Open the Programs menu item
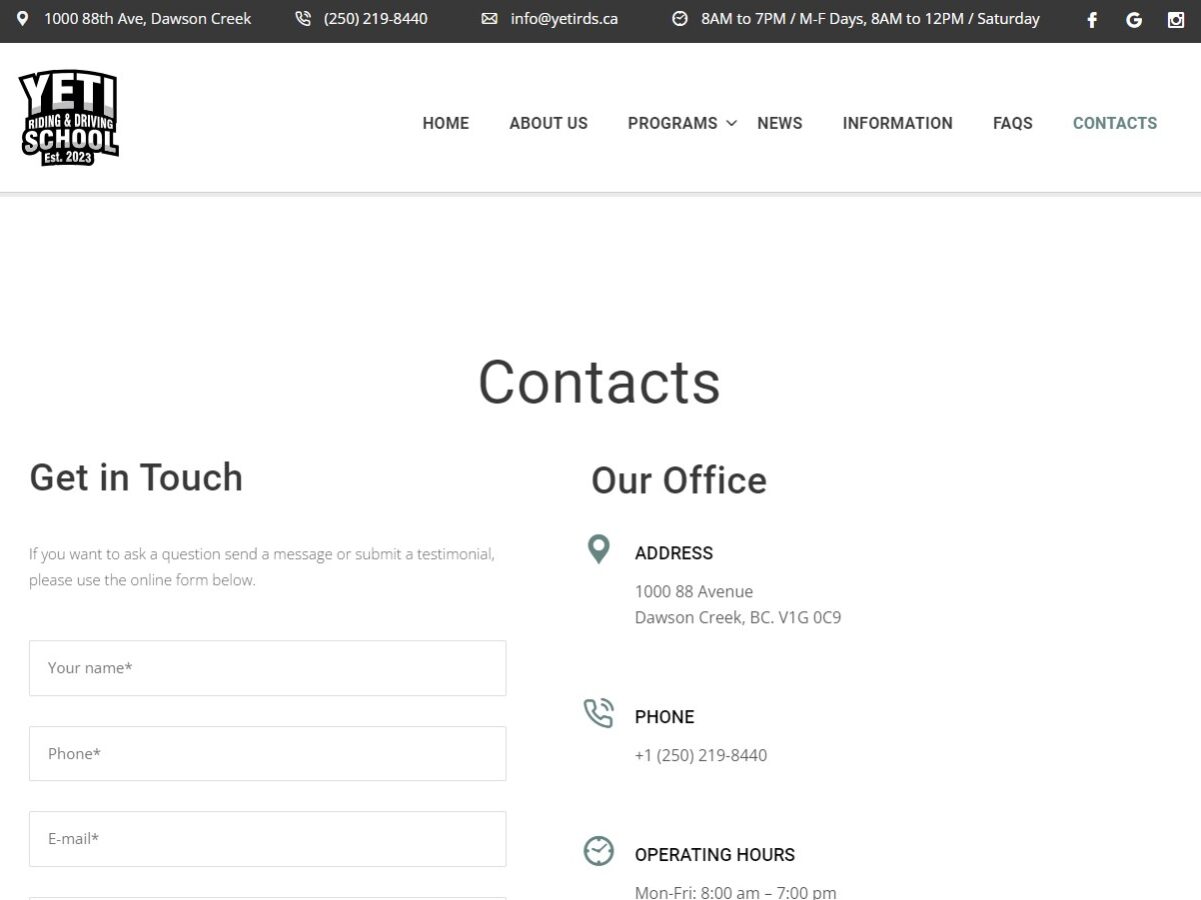Viewport: 1201px width, 900px height. [x=672, y=123]
